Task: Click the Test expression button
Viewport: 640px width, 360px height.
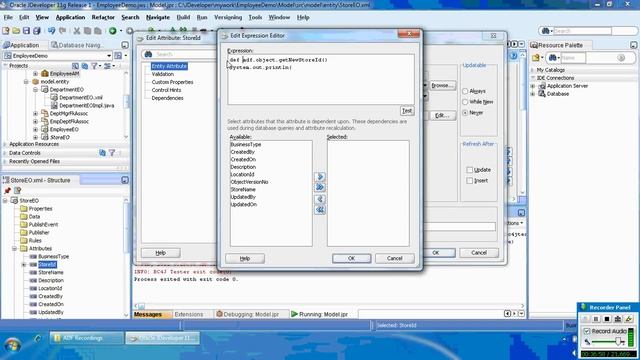Action: [x=407, y=111]
